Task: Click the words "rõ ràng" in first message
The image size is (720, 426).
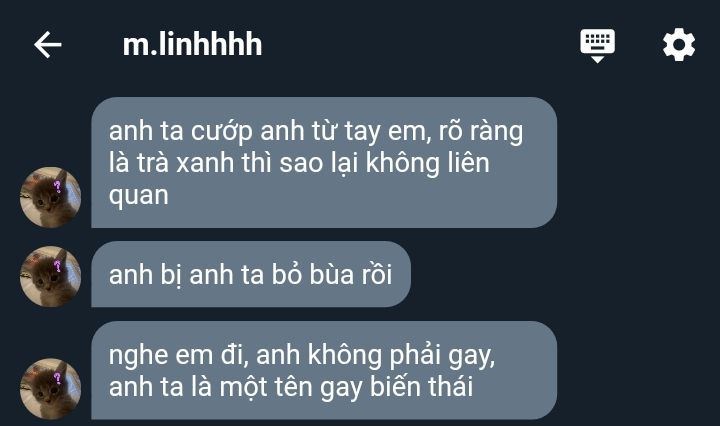Action: [x=481, y=131]
